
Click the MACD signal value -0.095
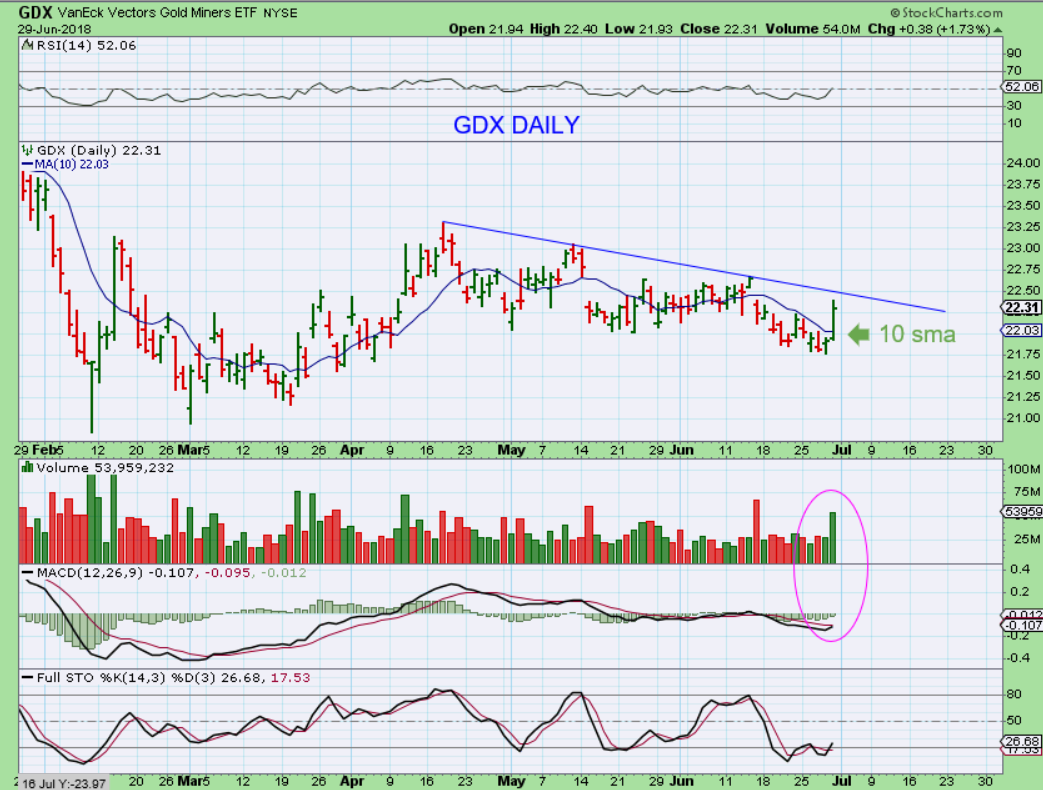(x=227, y=573)
